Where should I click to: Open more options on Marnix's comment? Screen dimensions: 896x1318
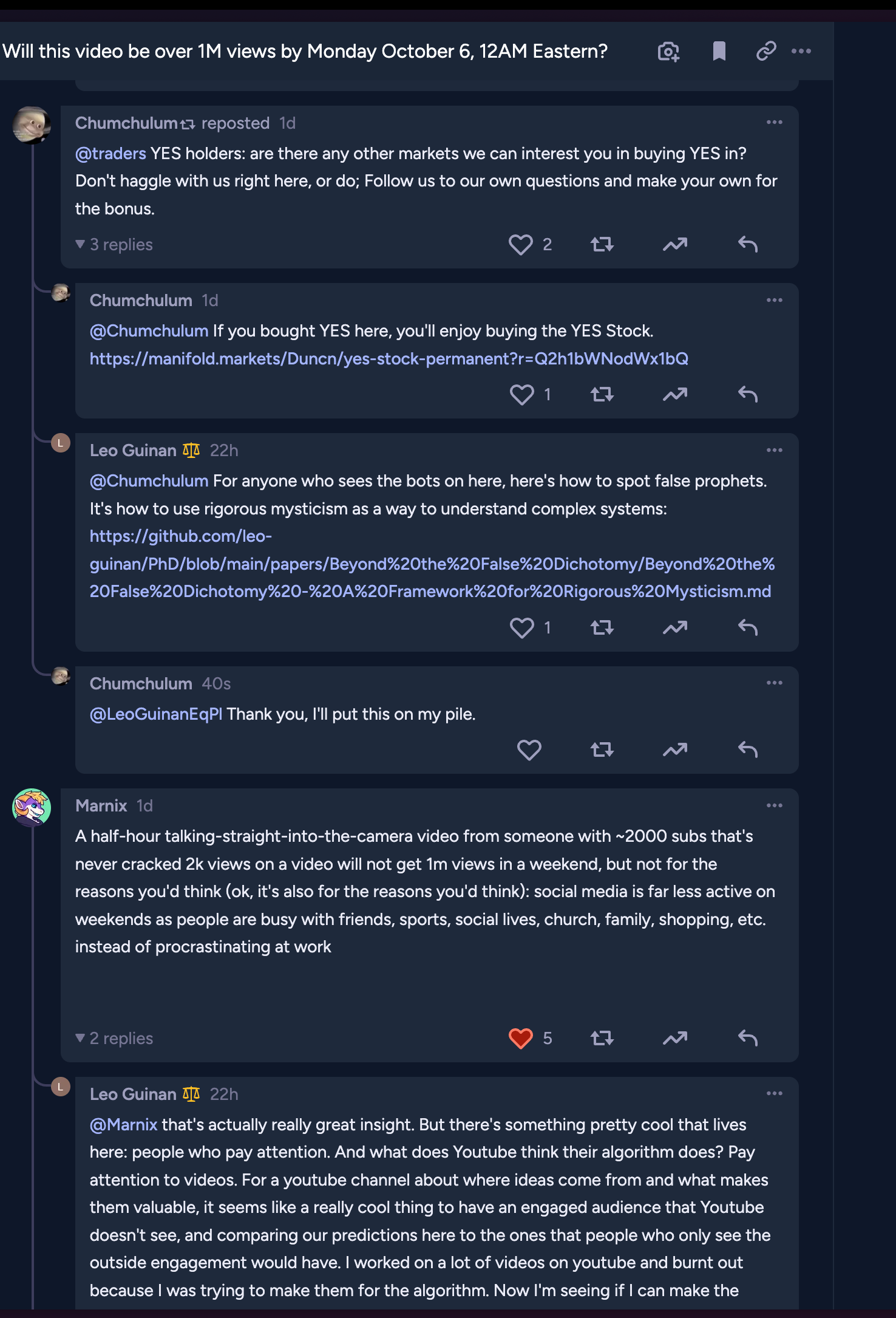tap(775, 806)
